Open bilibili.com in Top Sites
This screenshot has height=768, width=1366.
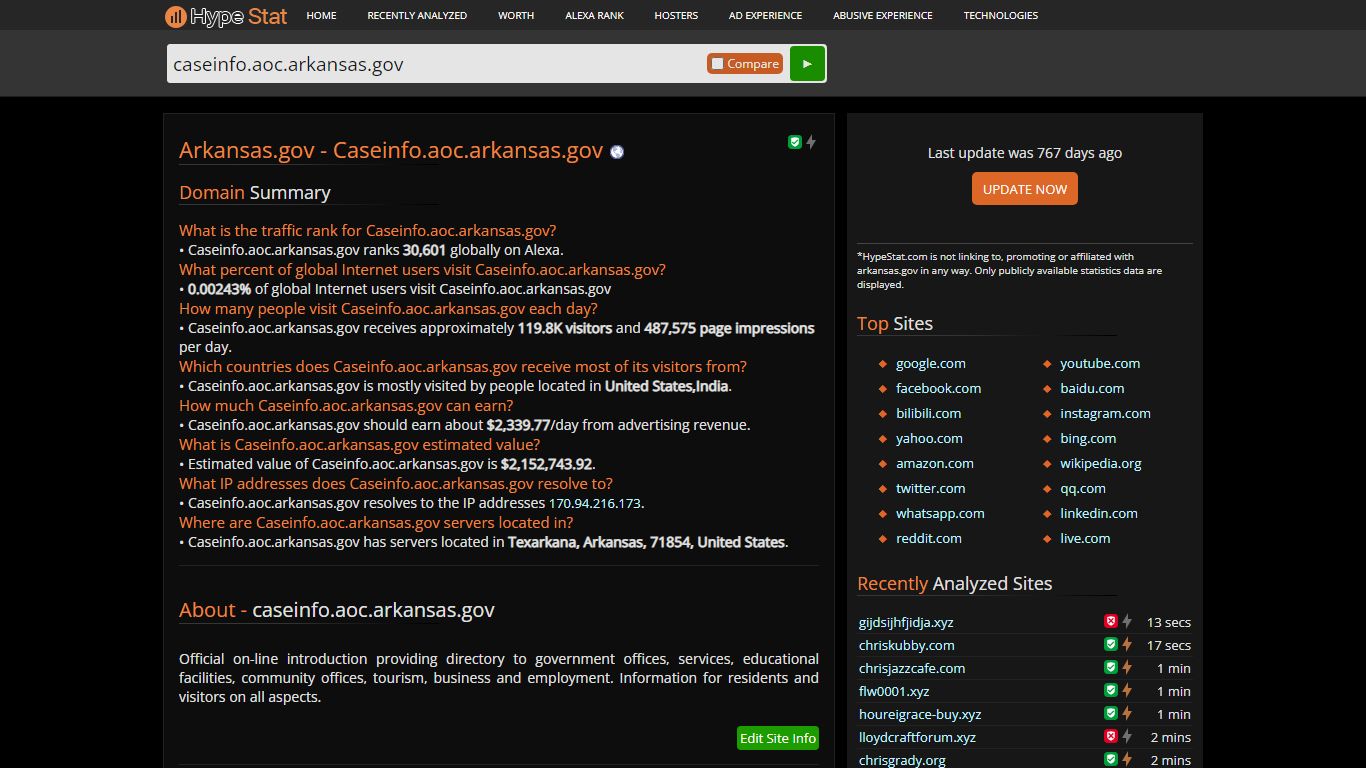[x=928, y=413]
